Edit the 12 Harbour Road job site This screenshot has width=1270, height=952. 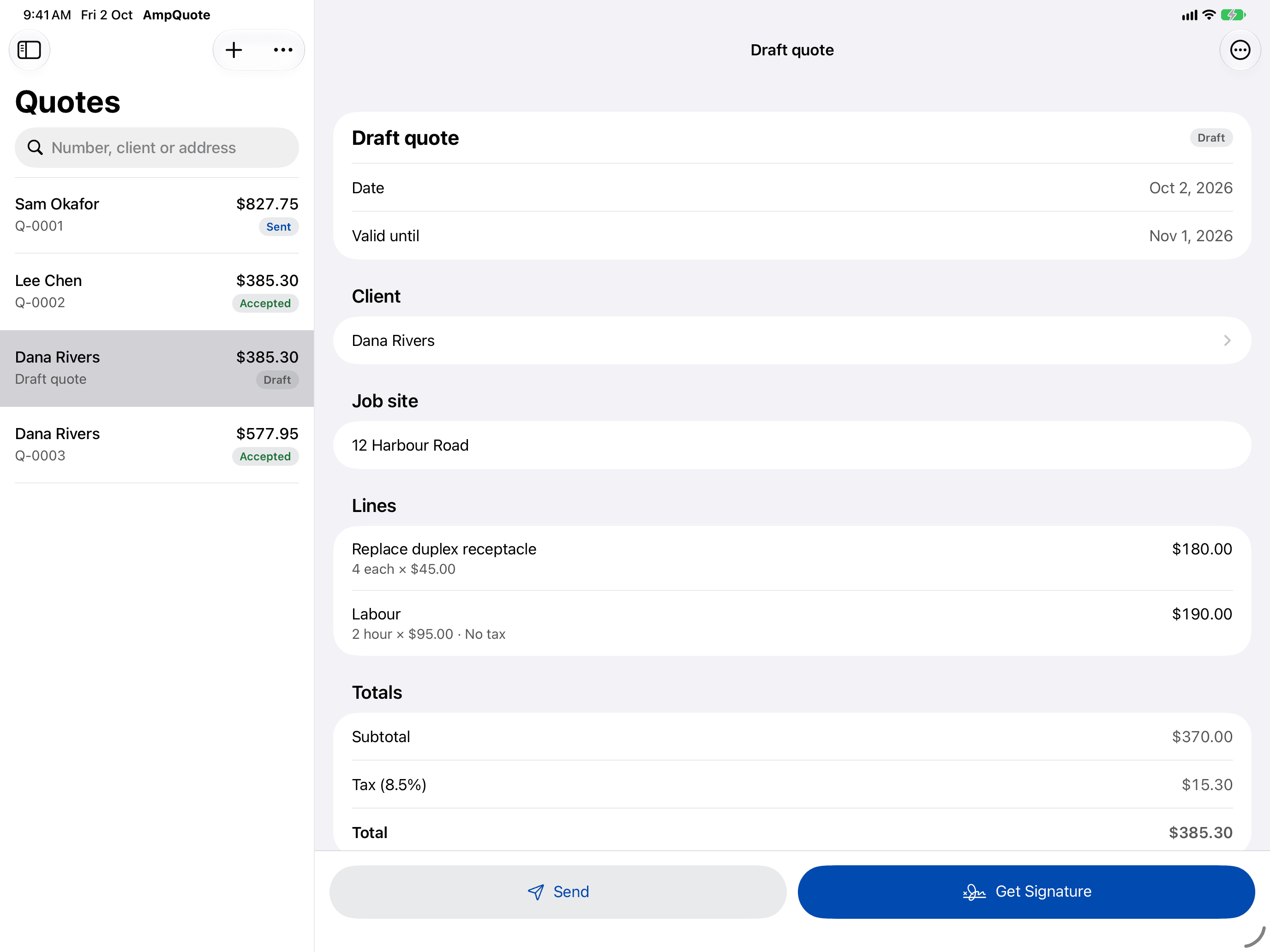[x=792, y=445]
